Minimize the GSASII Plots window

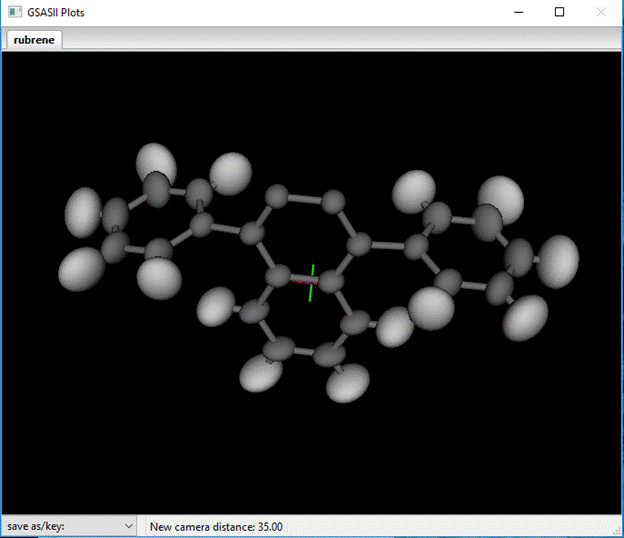click(x=517, y=12)
